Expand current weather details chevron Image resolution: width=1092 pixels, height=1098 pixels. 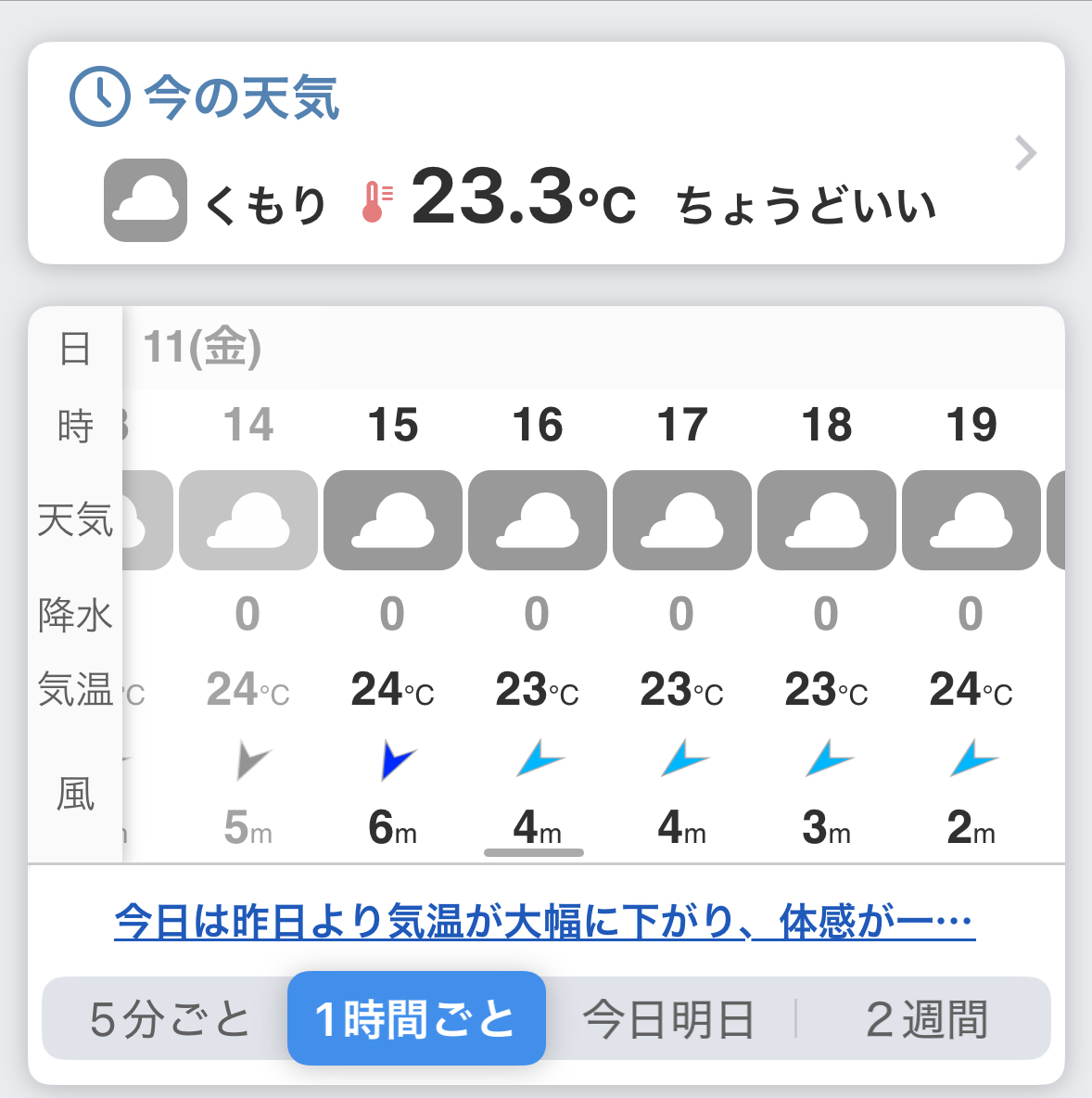pos(1024,154)
